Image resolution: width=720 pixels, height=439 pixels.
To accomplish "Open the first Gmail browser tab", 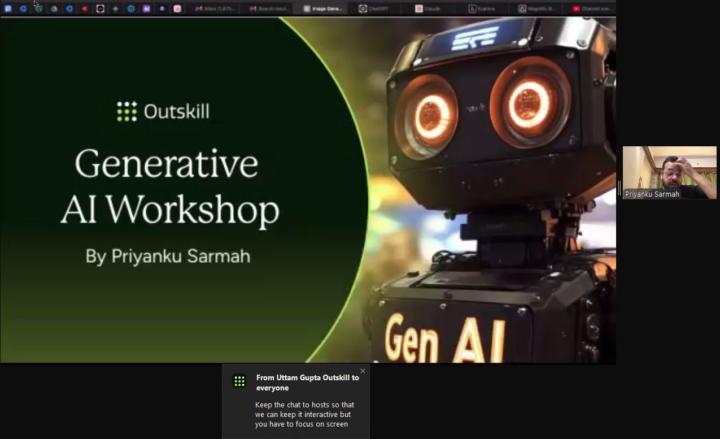I will coord(214,8).
